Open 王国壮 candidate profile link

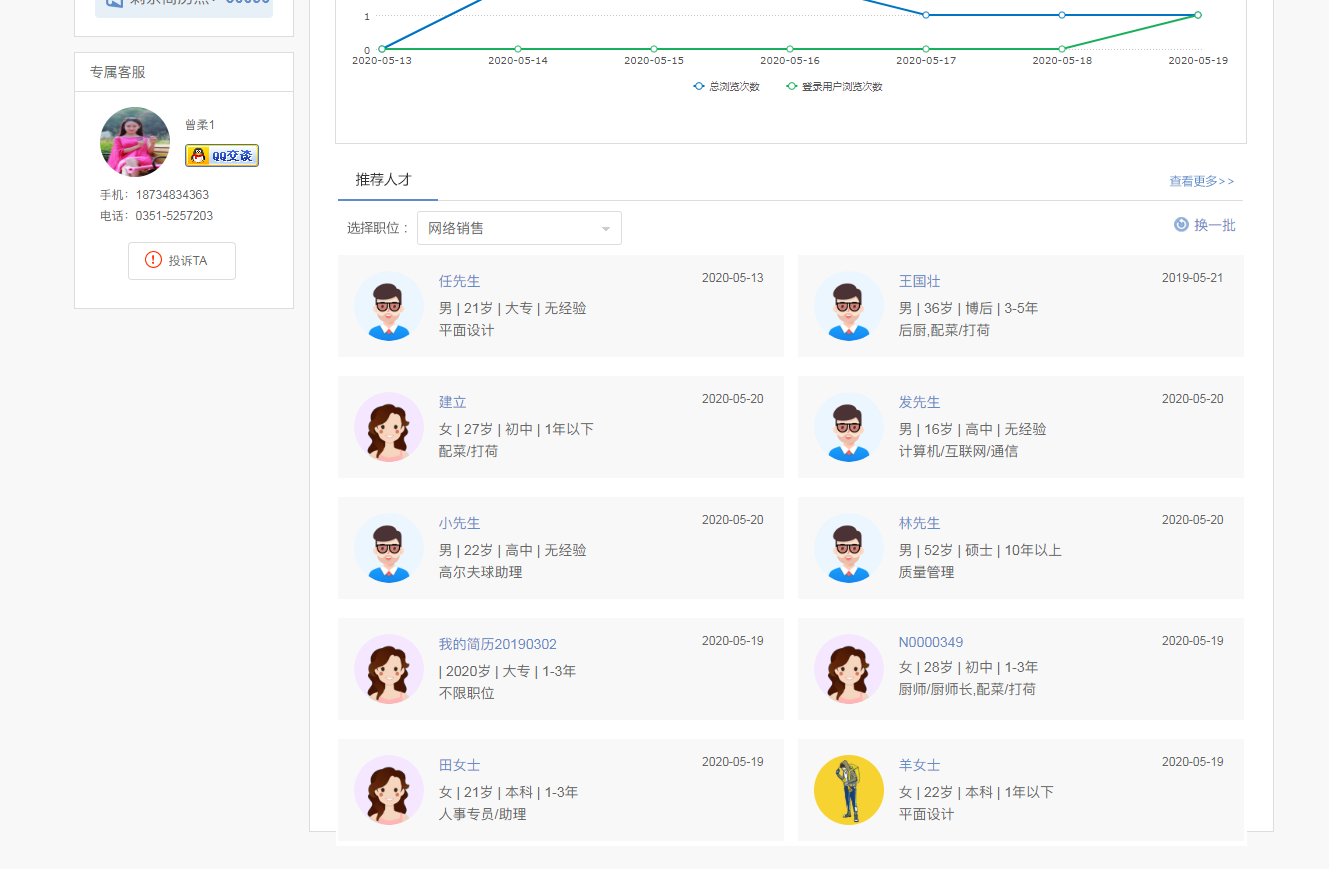919,281
